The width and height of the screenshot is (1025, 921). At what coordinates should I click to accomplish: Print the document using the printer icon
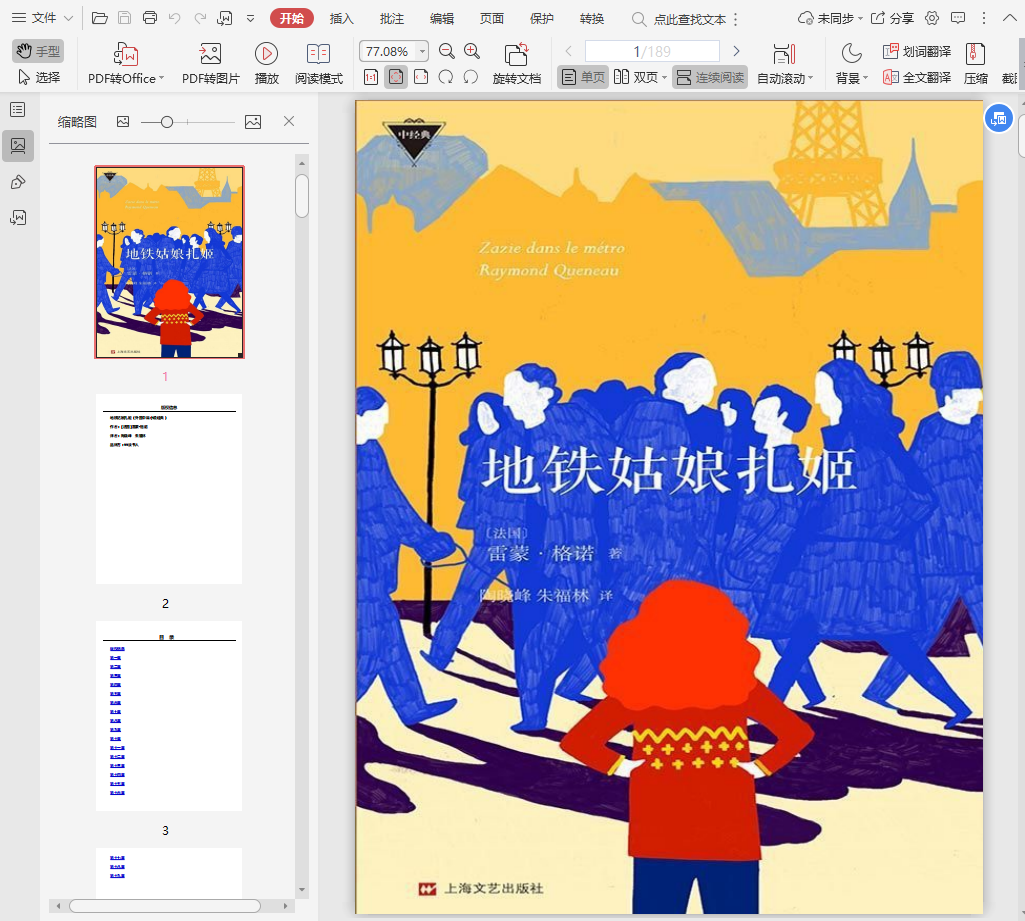tap(150, 18)
